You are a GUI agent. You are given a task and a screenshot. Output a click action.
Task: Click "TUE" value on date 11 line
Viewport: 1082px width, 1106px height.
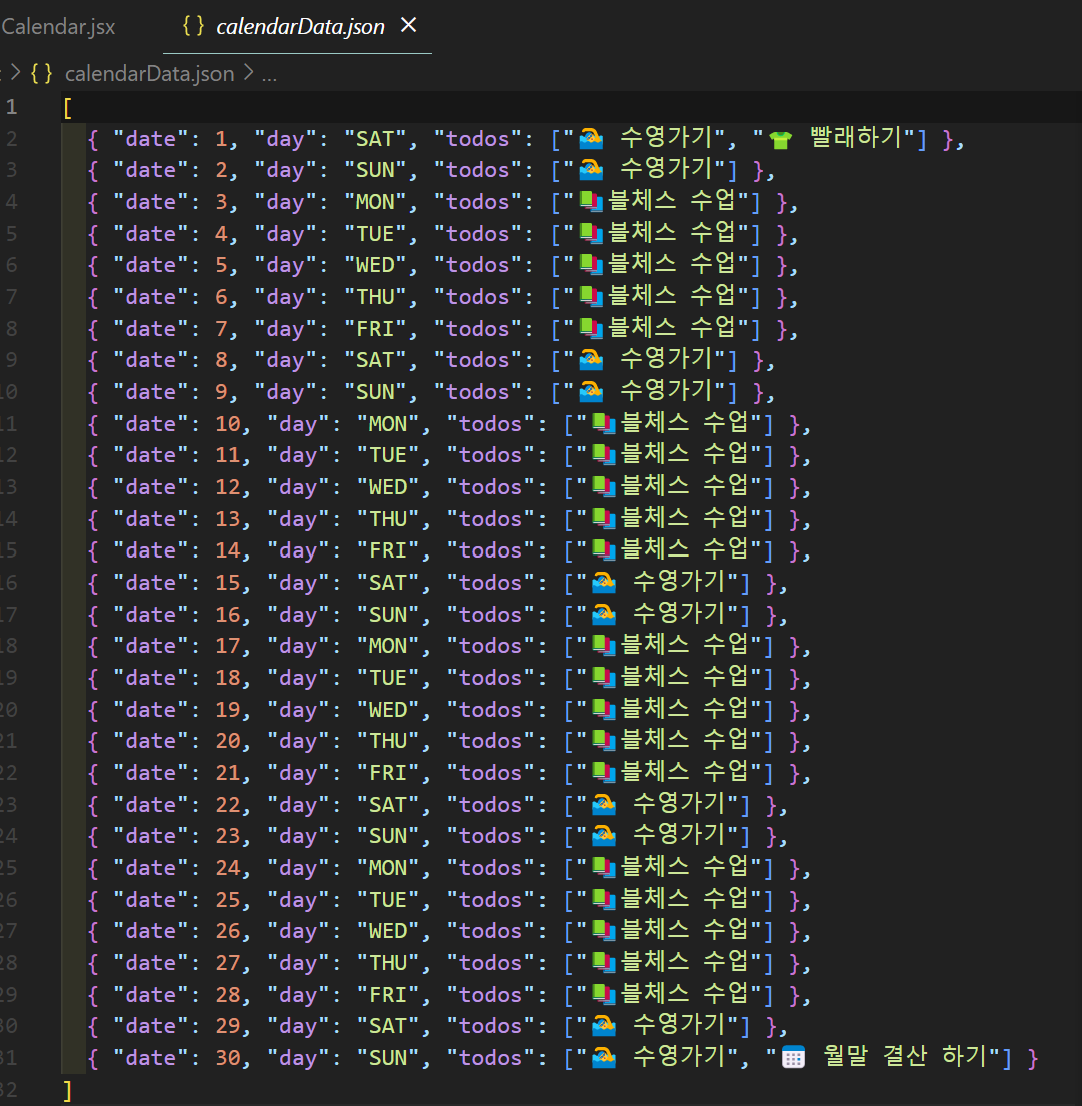[388, 455]
